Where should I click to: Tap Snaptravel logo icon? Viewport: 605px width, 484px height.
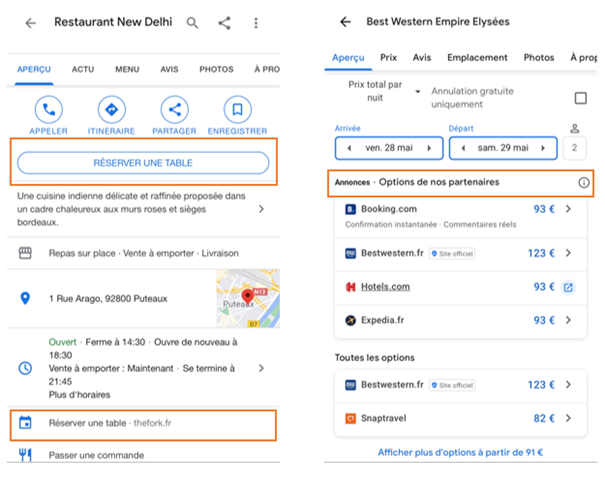click(x=350, y=418)
